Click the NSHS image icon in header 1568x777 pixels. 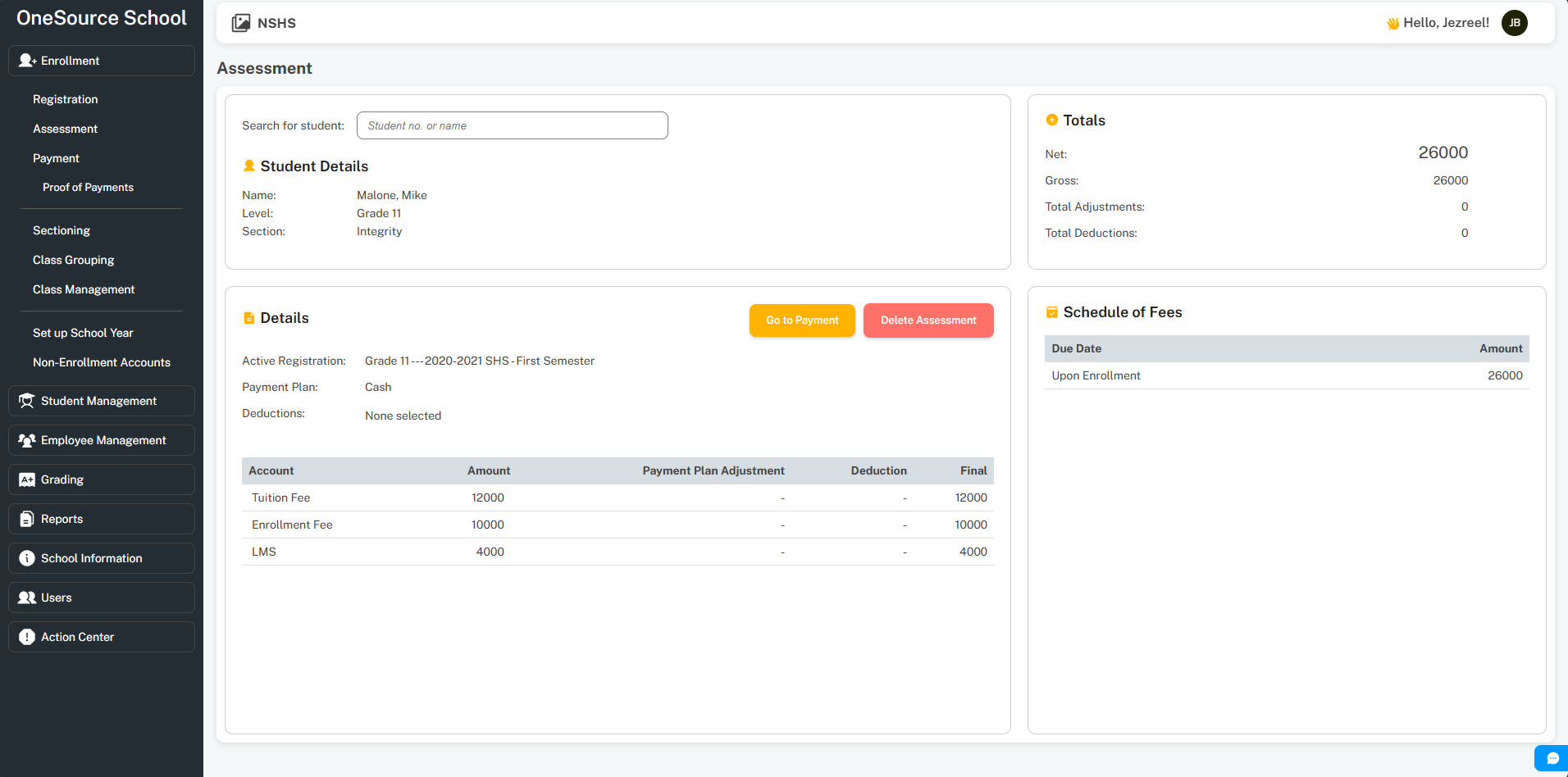[240, 23]
